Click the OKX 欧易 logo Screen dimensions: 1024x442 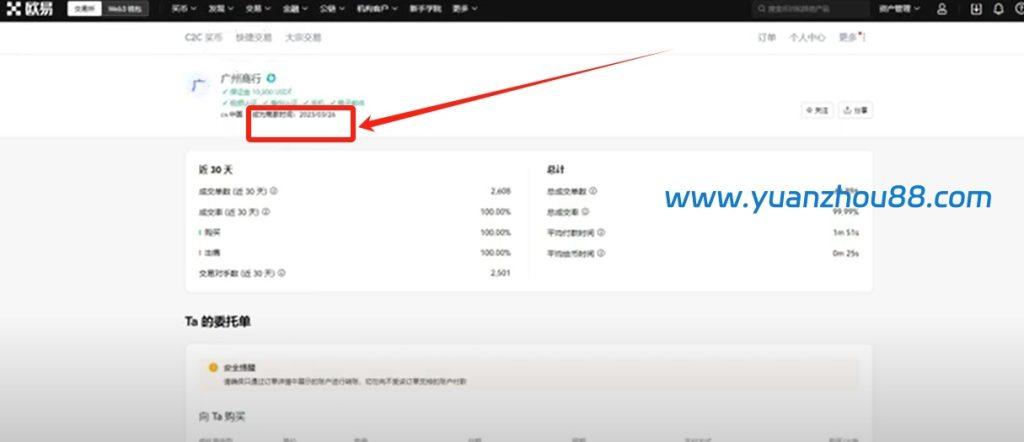pyautogui.click(x=30, y=9)
